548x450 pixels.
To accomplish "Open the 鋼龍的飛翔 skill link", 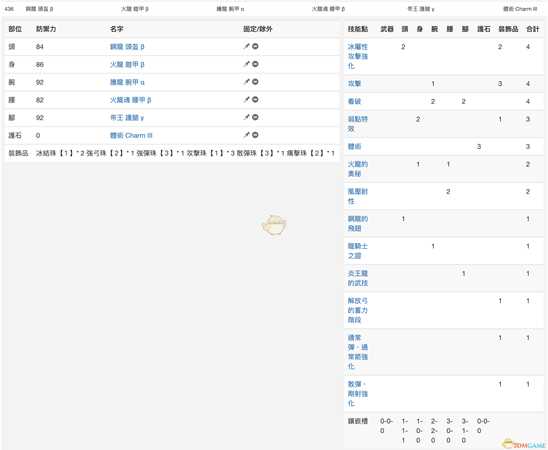I will (x=358, y=223).
